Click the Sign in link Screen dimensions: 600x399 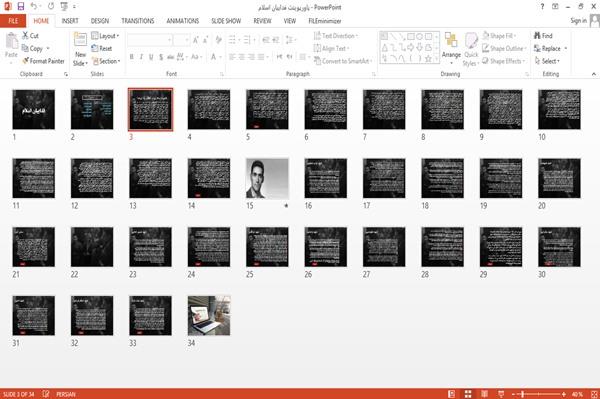pyautogui.click(x=578, y=20)
